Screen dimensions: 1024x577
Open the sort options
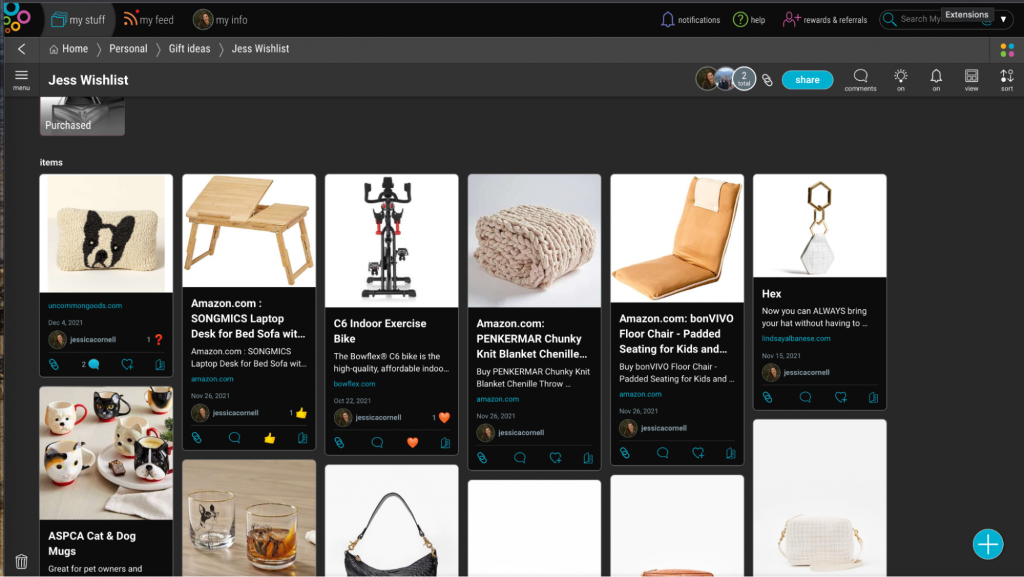1006,80
